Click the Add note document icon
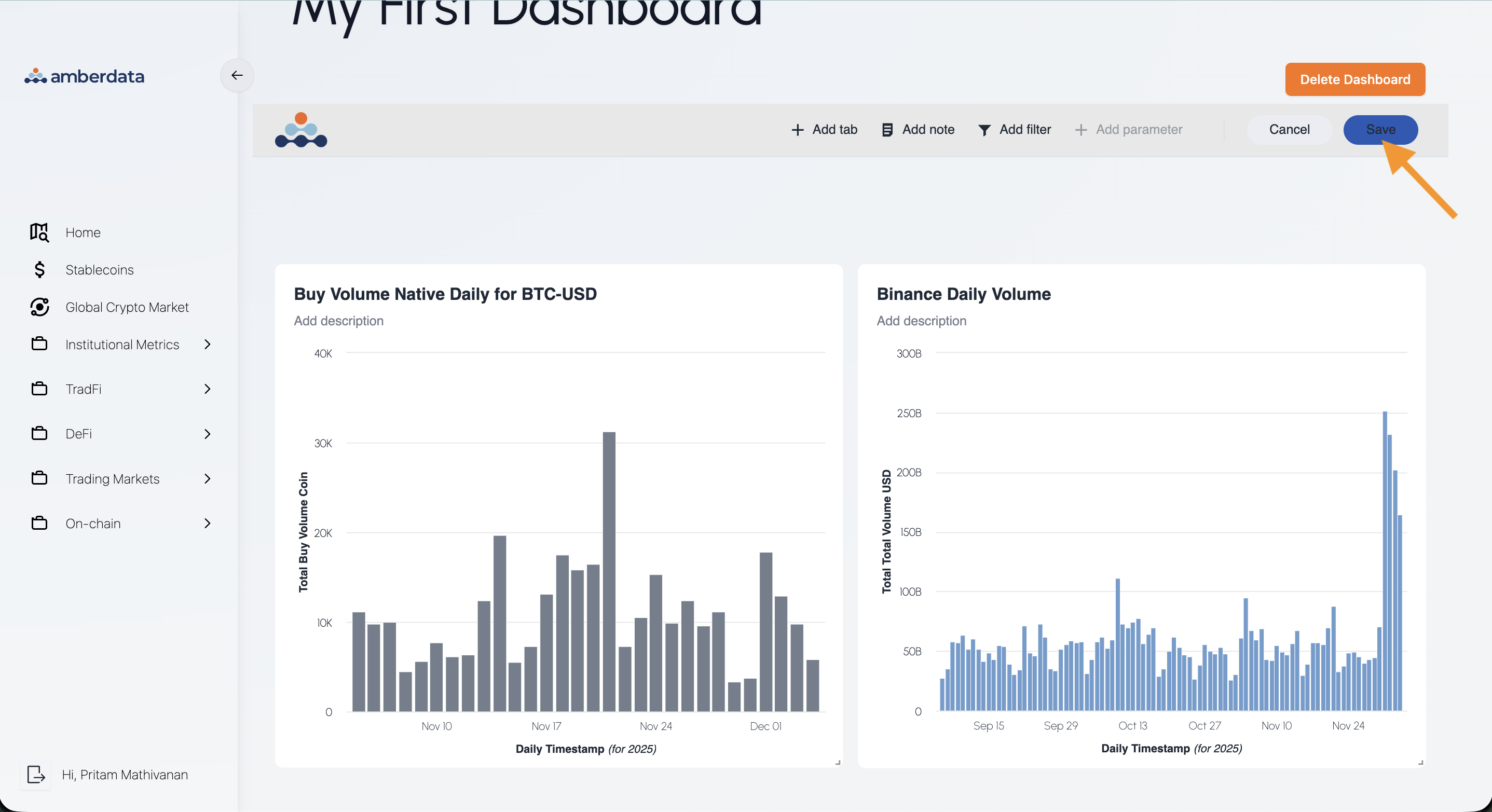This screenshot has width=1492, height=812. pyautogui.click(x=887, y=130)
